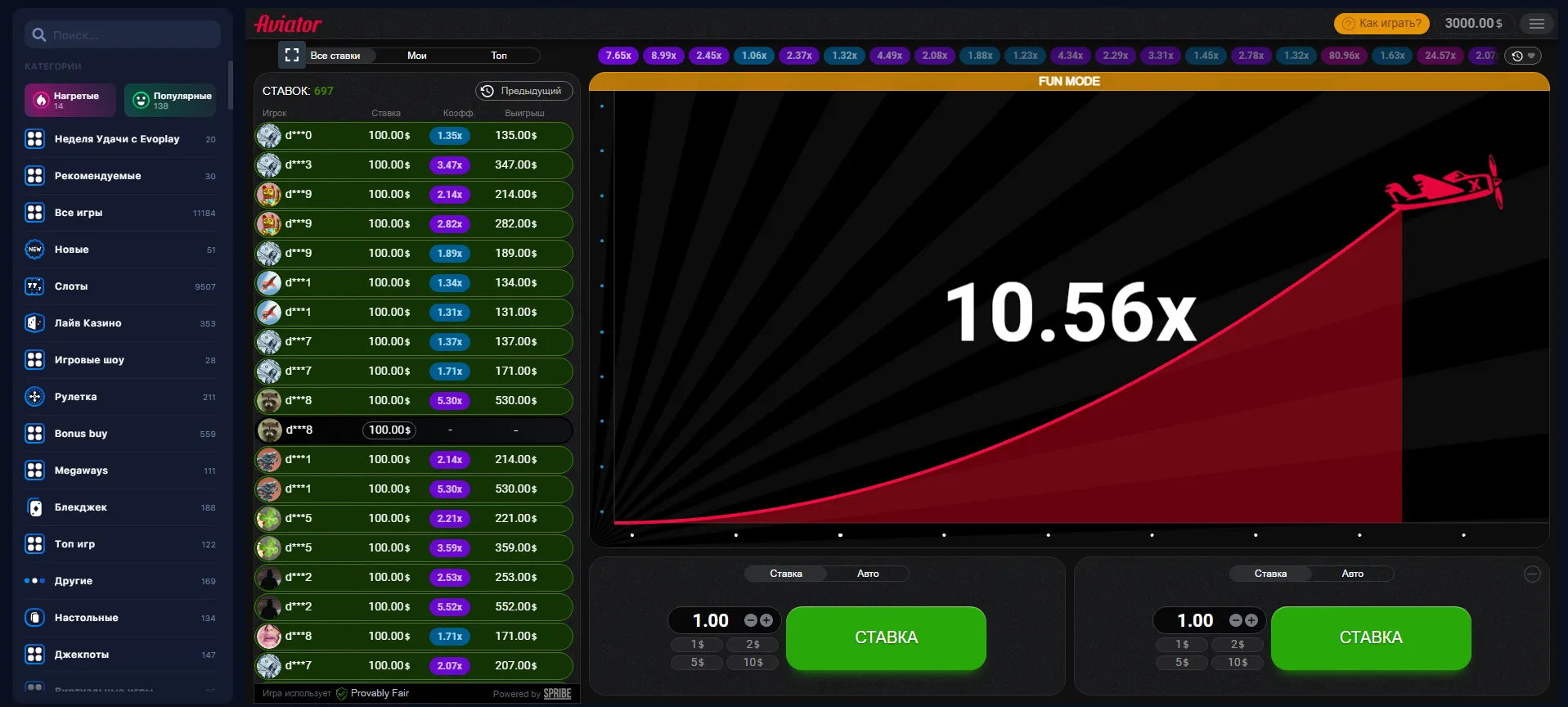Click the minus icon to remove second bet panel
Viewport: 1568px width, 707px height.
(1532, 574)
